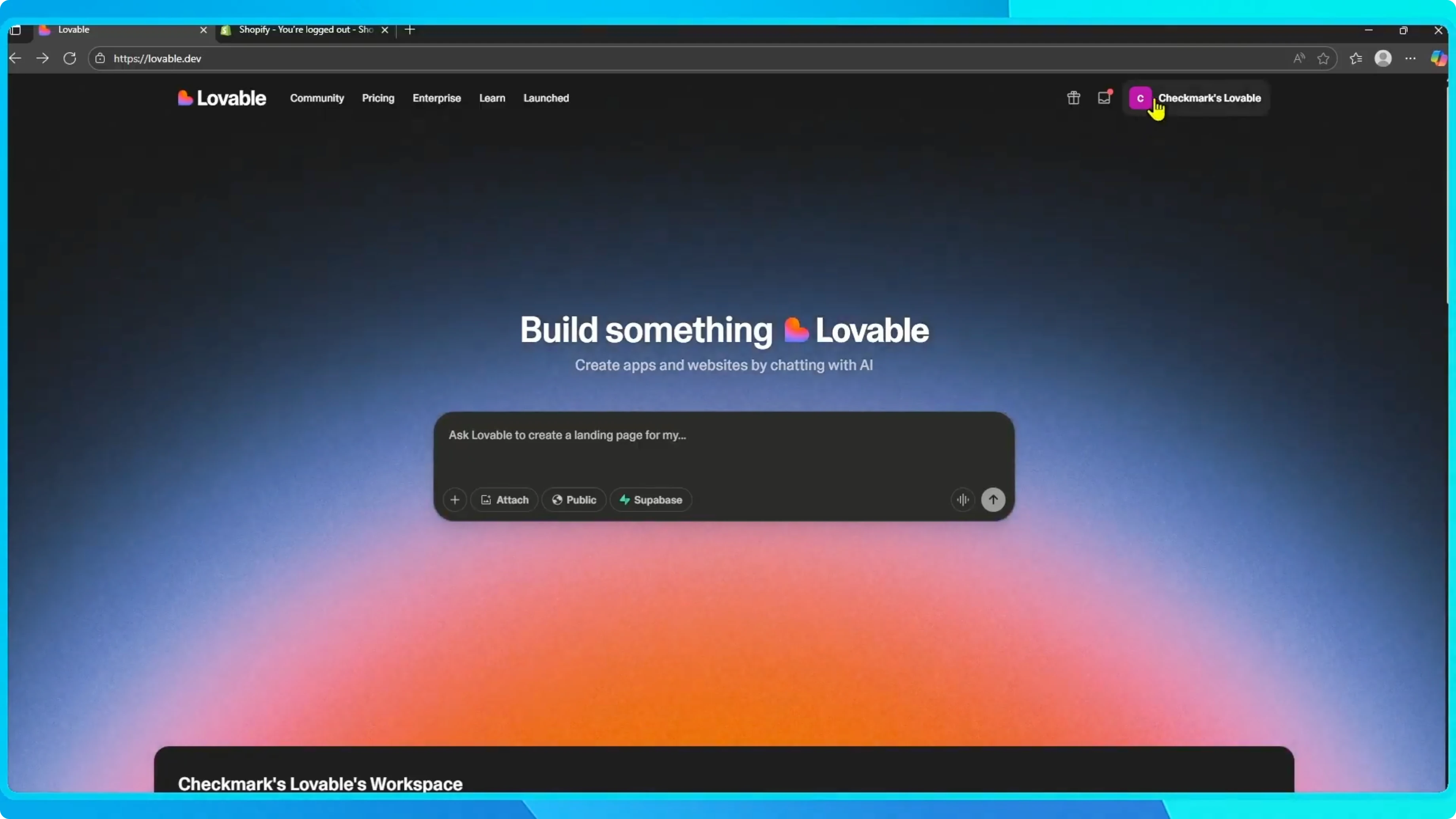Click the Attach button
Screen dimensions: 1456x819
click(504, 500)
